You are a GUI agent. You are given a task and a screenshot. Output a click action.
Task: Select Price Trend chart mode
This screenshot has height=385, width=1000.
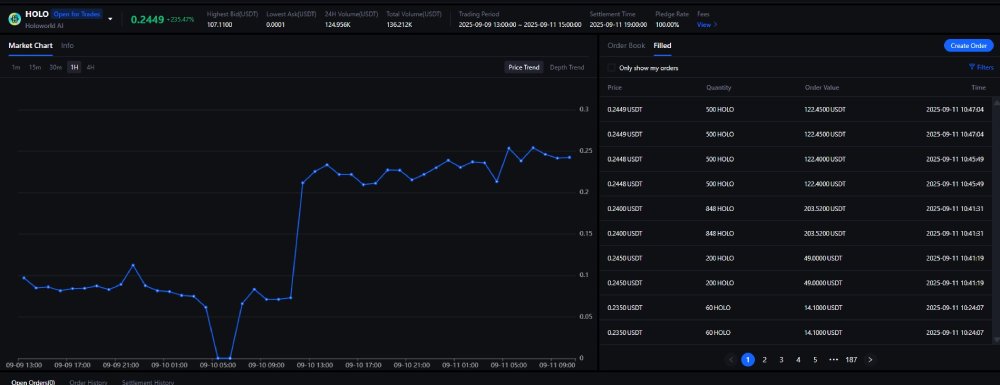[x=524, y=68]
